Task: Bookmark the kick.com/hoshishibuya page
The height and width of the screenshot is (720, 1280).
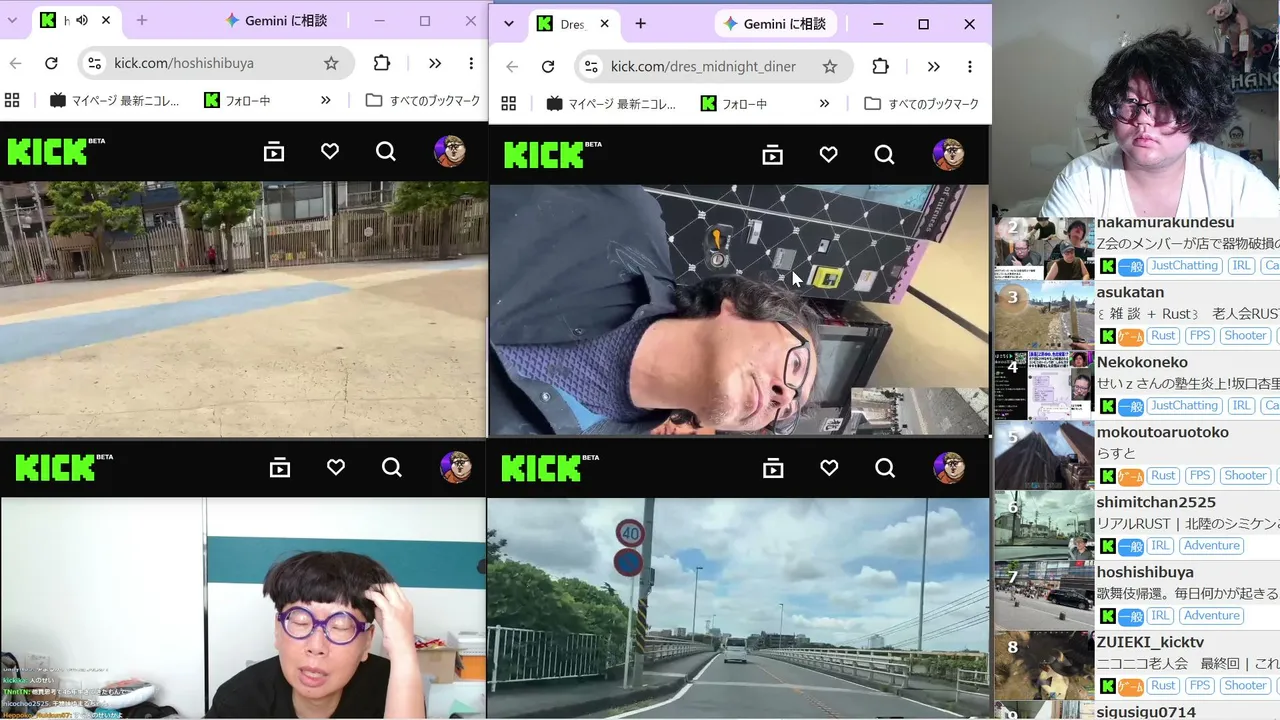Action: 331,63
